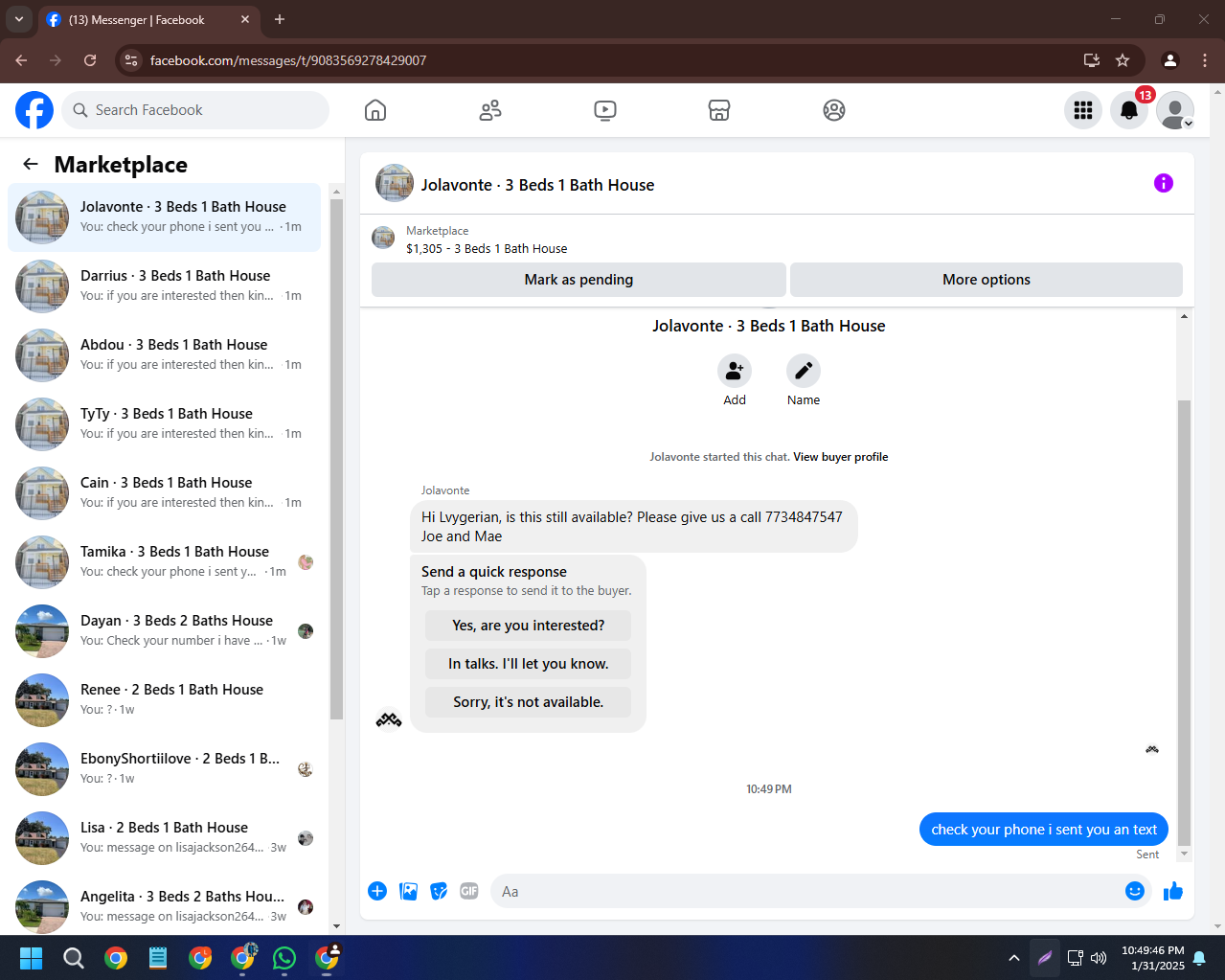Click the install app icon in address bar
The width and height of the screenshot is (1225, 980).
[1092, 60]
